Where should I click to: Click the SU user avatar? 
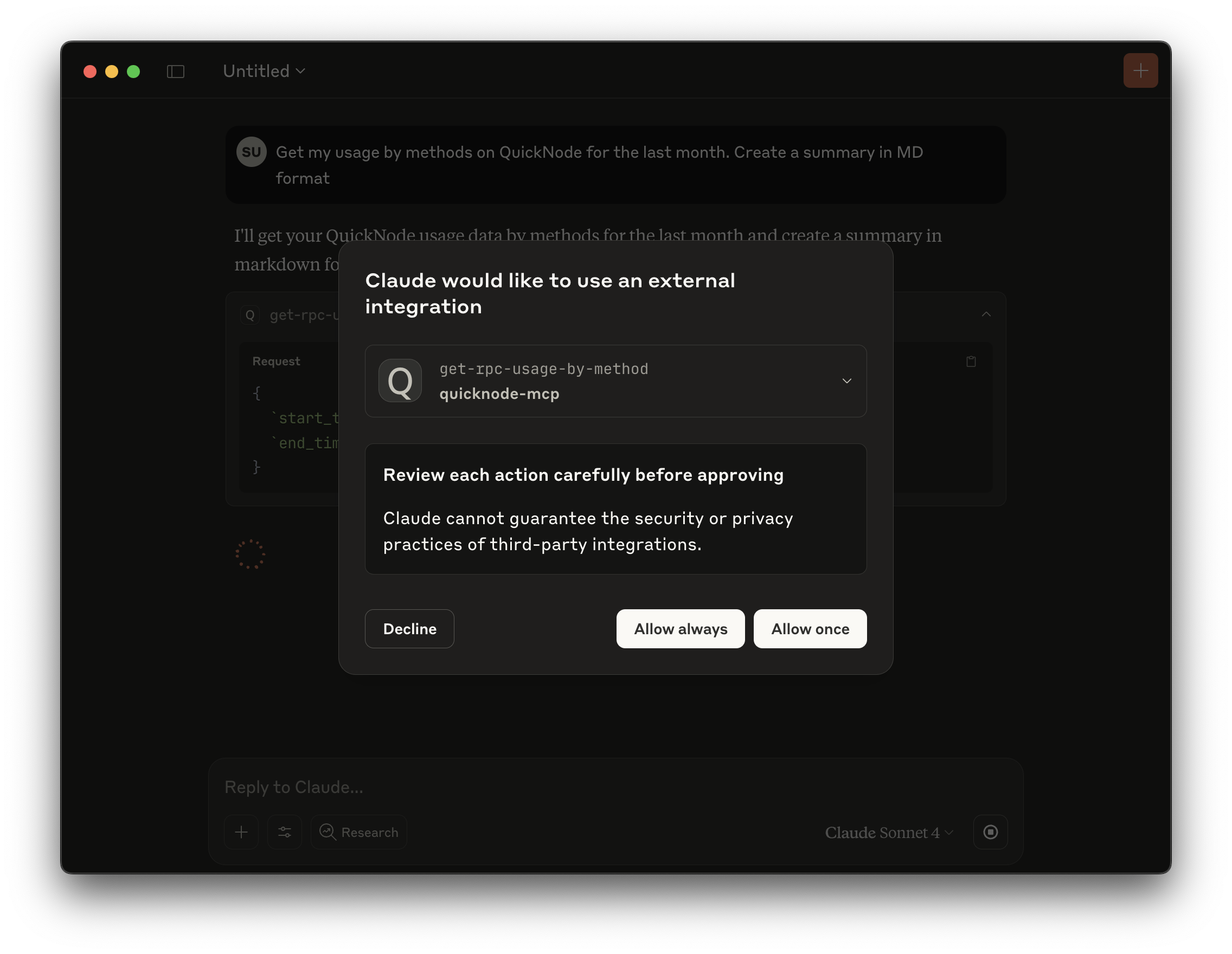pos(251,152)
